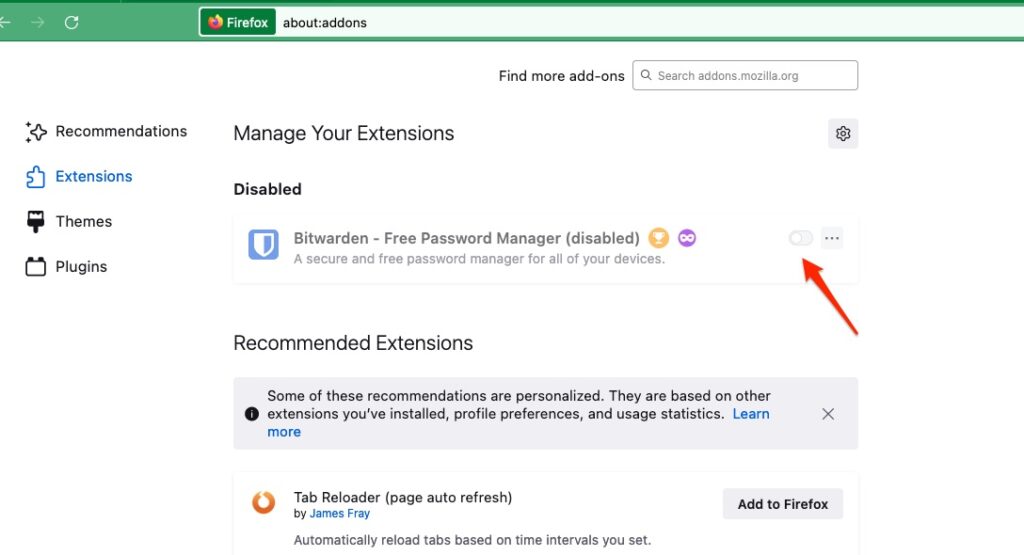Click the Bitwarden shield icon
Image resolution: width=1024 pixels, height=555 pixels.
[264, 243]
